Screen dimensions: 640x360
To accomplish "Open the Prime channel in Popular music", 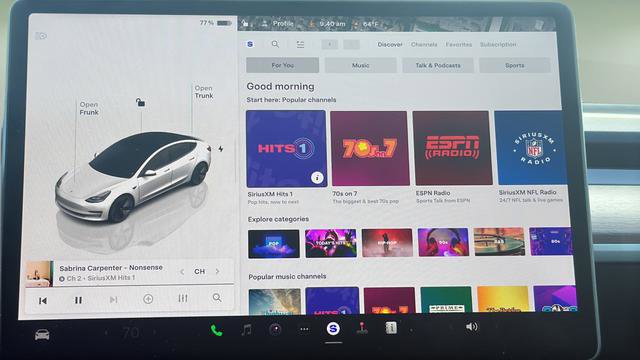I will 446,300.
